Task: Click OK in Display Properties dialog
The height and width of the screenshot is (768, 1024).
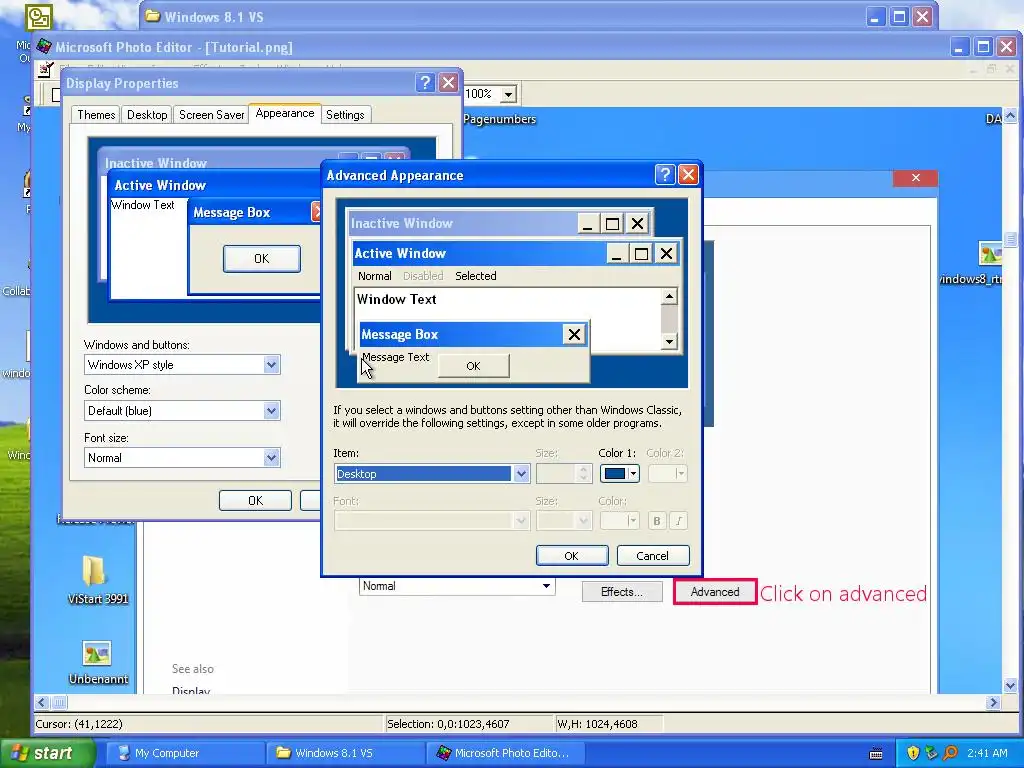Action: pos(255,500)
